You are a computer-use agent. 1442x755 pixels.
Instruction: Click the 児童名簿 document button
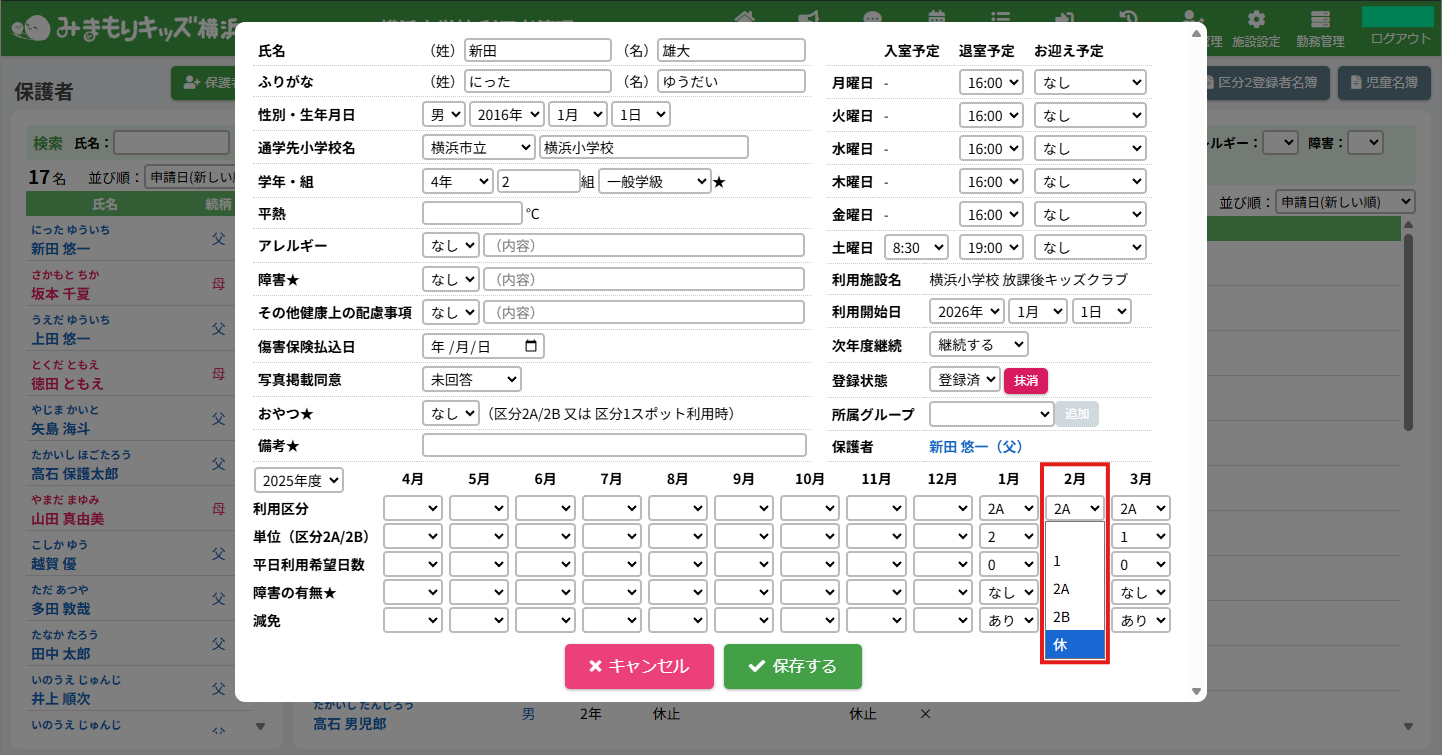click(1384, 83)
